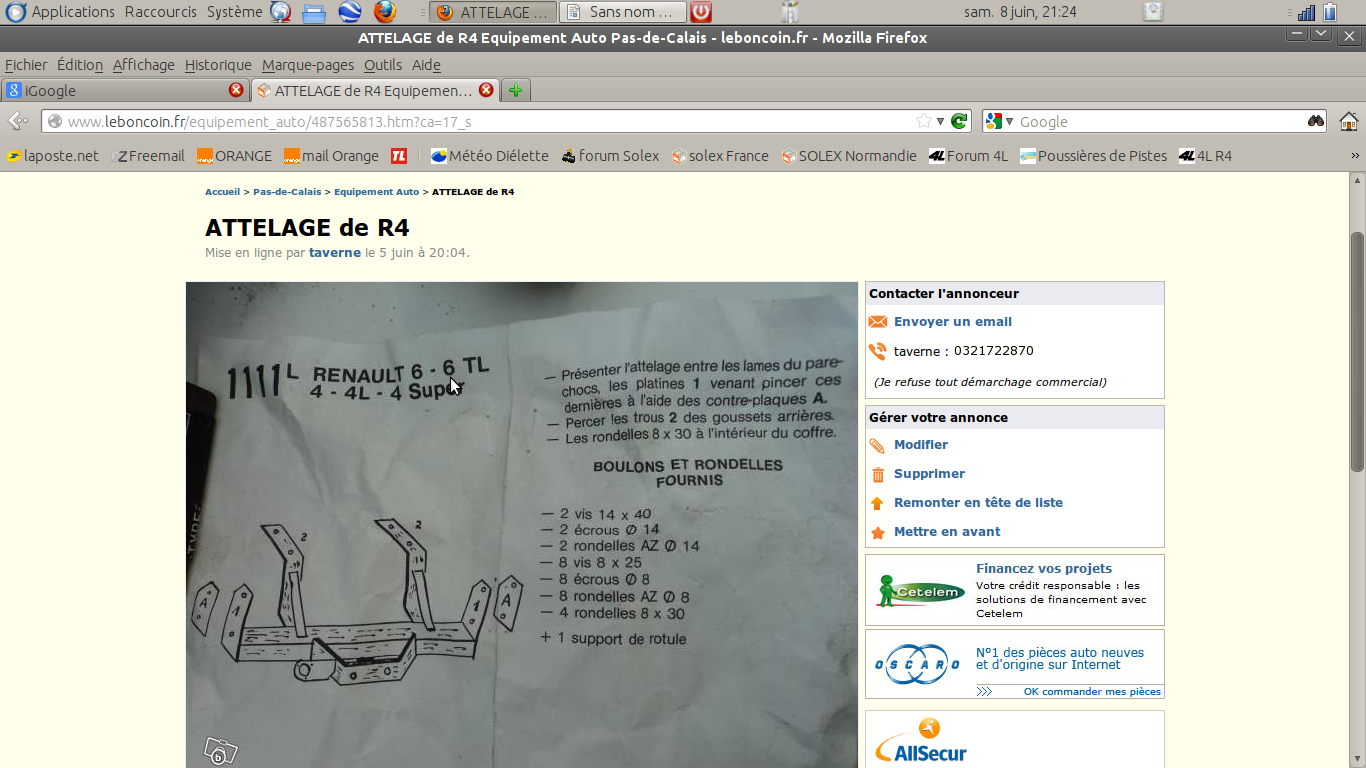
Task: Open the SOLEX Normandie bookmark
Action: (x=849, y=156)
